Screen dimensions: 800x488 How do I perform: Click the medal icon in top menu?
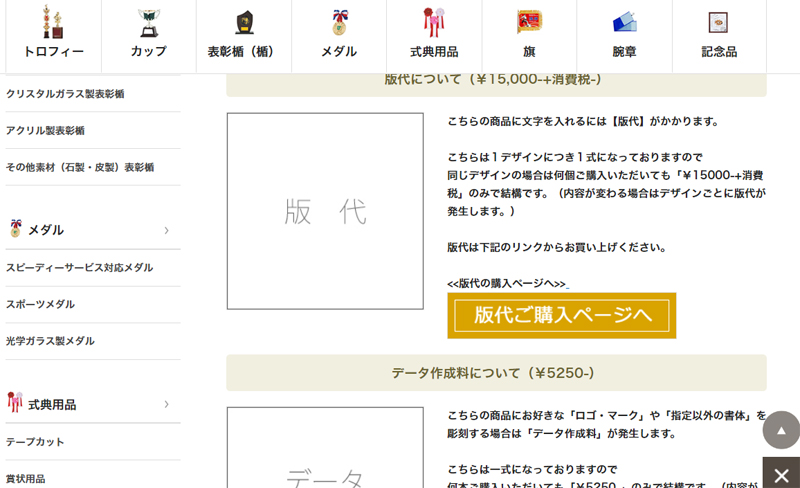pyautogui.click(x=339, y=22)
